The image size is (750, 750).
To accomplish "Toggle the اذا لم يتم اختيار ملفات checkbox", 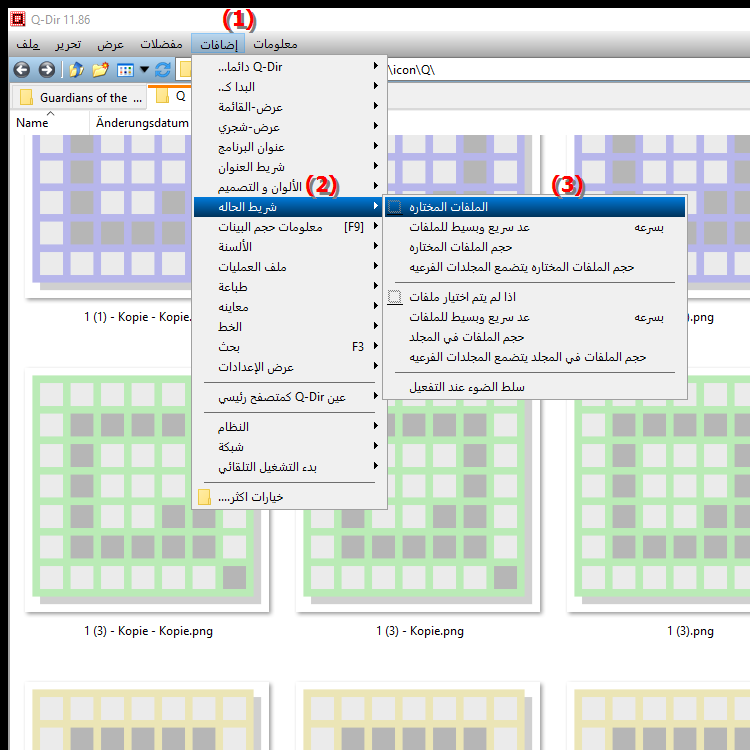I will click(x=535, y=297).
